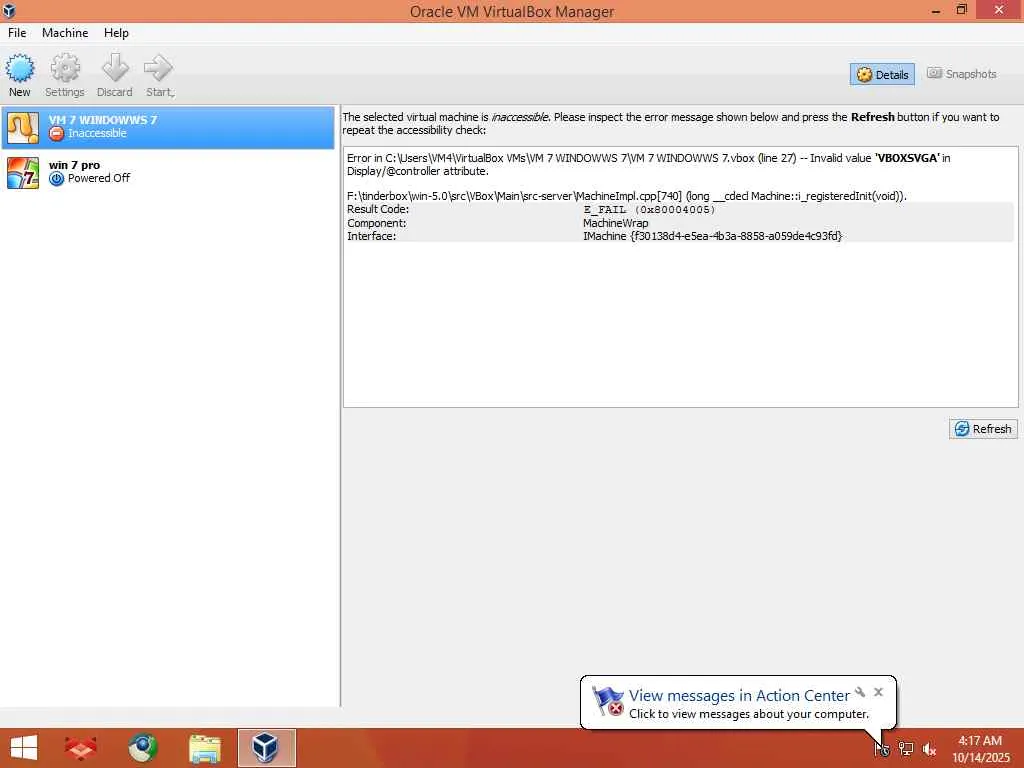The height and width of the screenshot is (768, 1024).
Task: Click the Start arrow toolbar icon
Action: (x=157, y=68)
